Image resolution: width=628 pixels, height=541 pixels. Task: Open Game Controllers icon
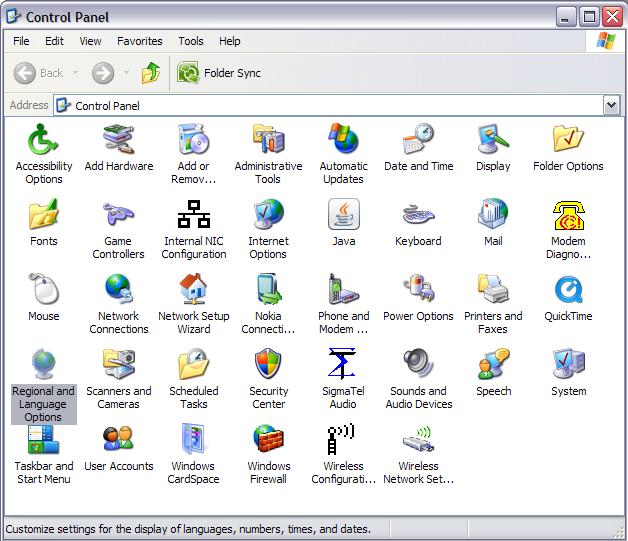click(x=119, y=214)
